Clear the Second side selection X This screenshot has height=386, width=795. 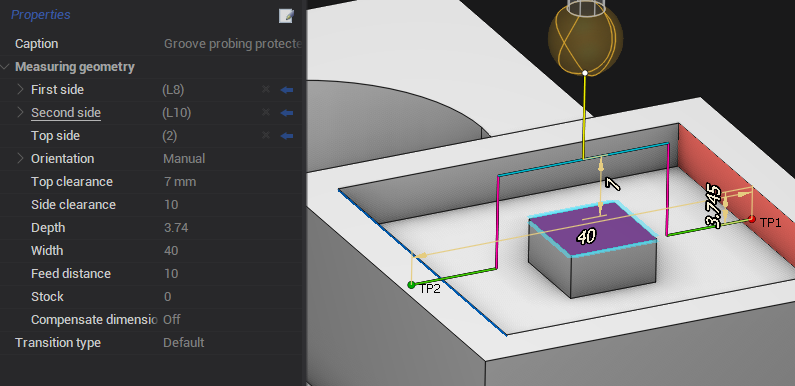point(265,113)
